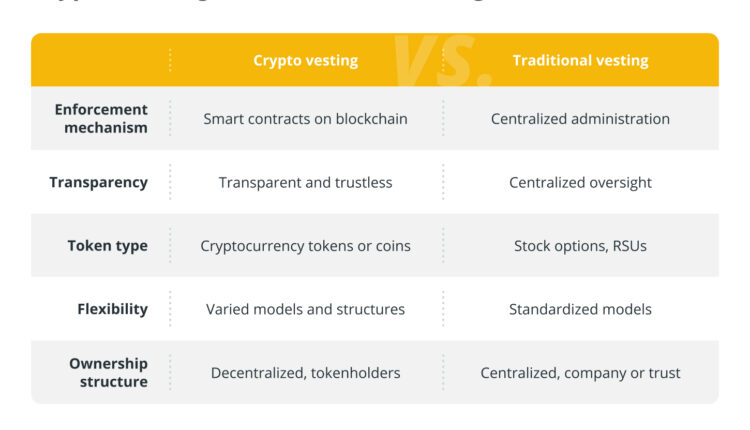The image size is (750, 430).
Task: Click the "Centralized administration" cell
Action: pyautogui.click(x=580, y=118)
